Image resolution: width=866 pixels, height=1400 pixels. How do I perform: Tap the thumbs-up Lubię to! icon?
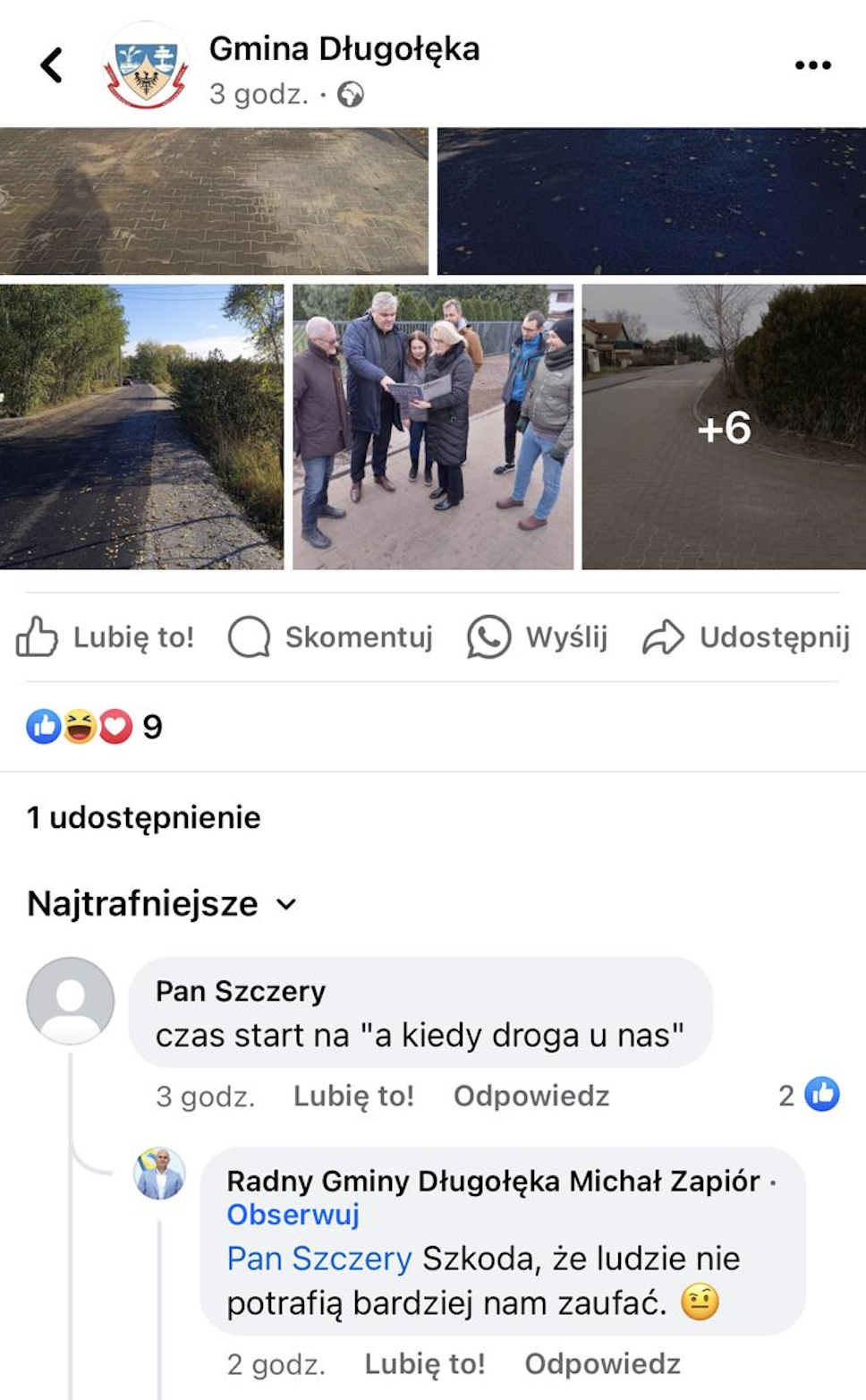tap(37, 637)
